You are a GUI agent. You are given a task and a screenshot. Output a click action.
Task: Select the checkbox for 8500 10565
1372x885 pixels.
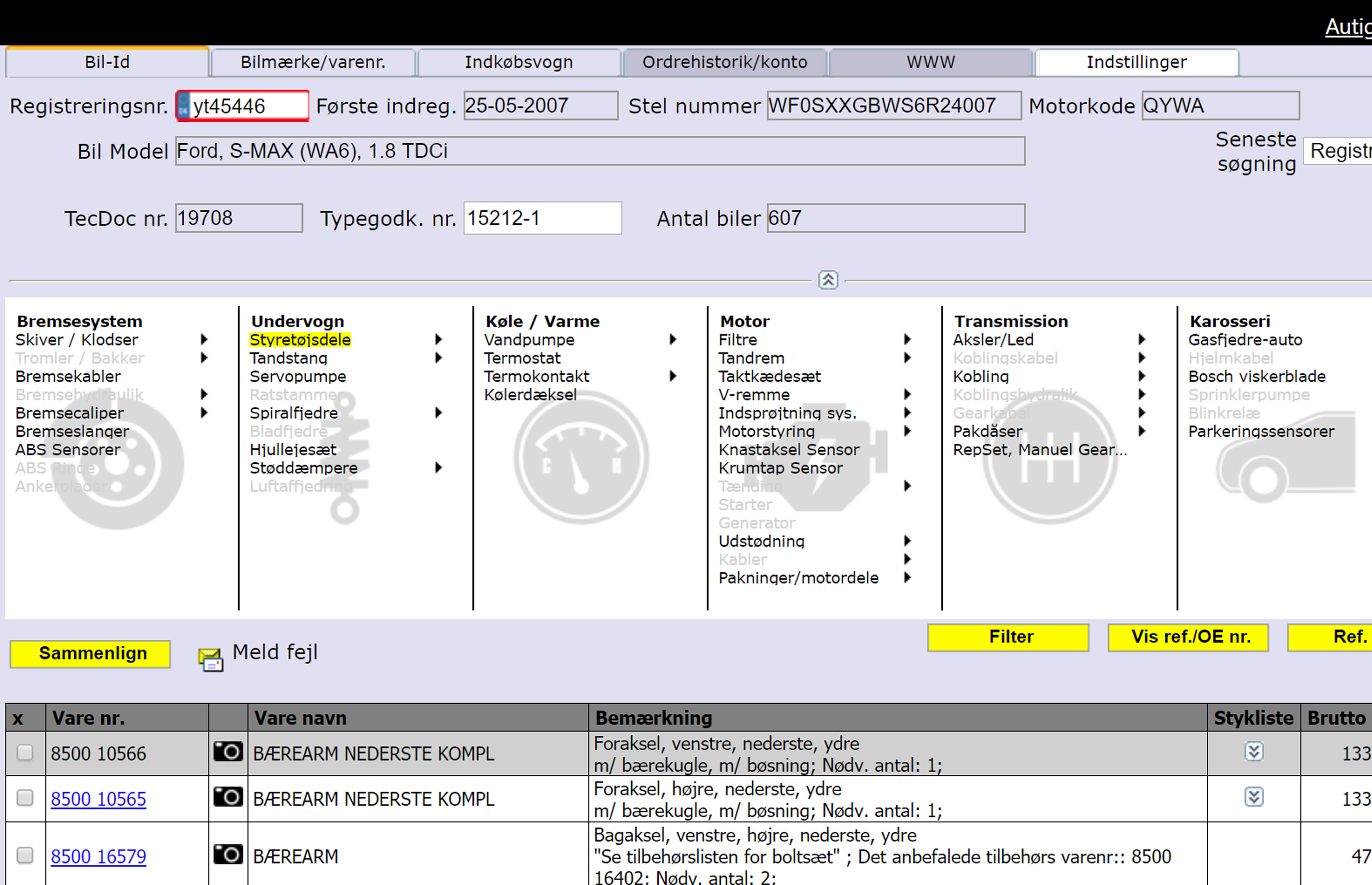point(25,798)
